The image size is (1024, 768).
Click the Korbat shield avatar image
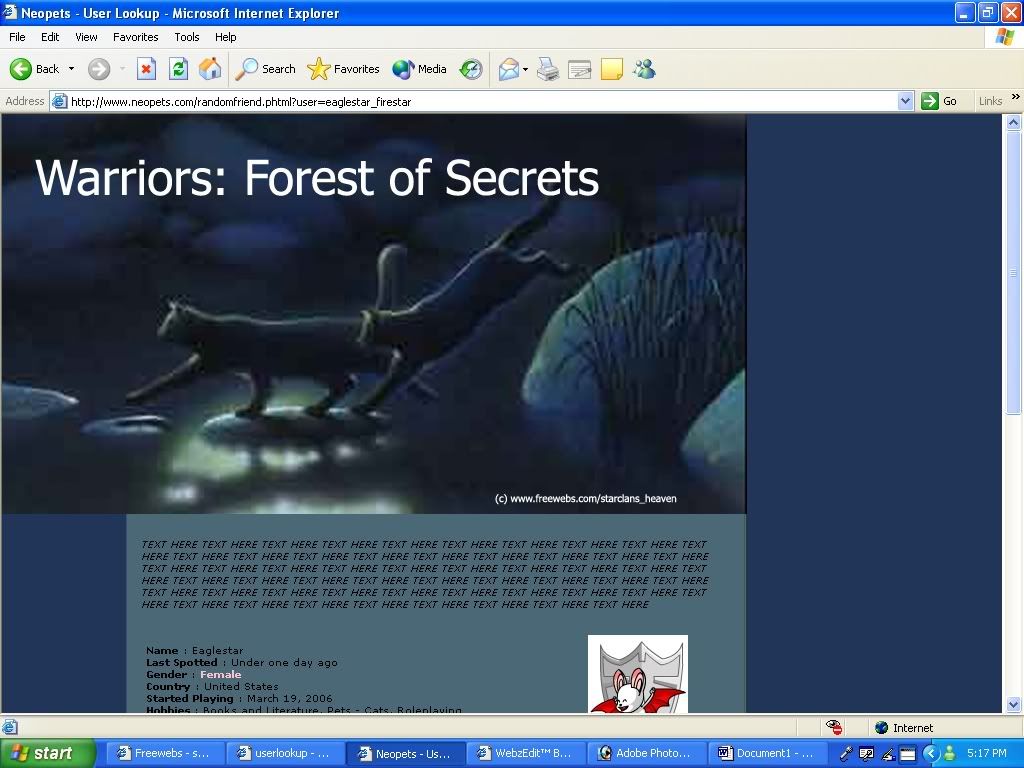click(x=638, y=674)
